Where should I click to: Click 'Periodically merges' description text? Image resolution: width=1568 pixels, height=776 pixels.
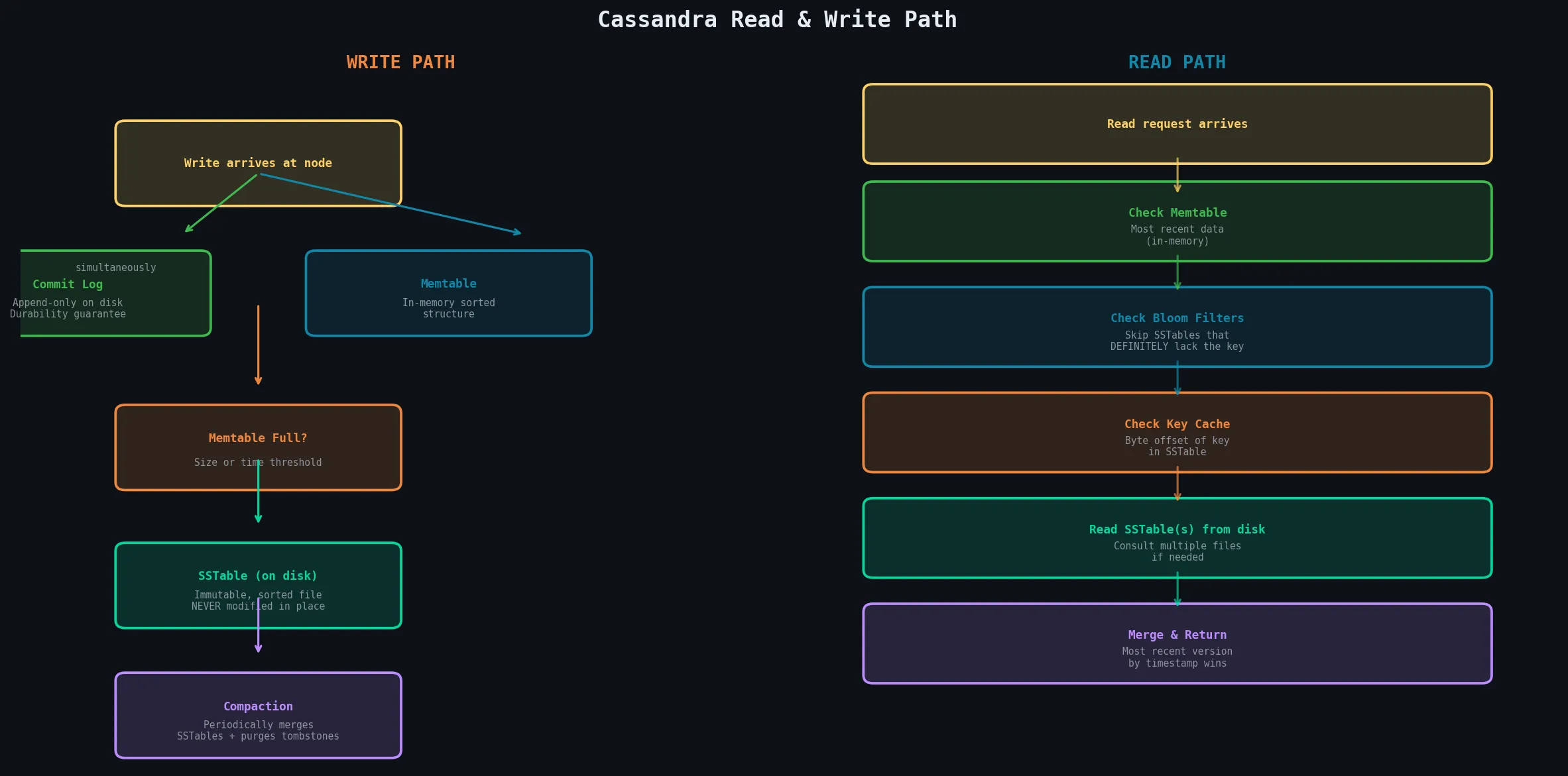(x=258, y=725)
